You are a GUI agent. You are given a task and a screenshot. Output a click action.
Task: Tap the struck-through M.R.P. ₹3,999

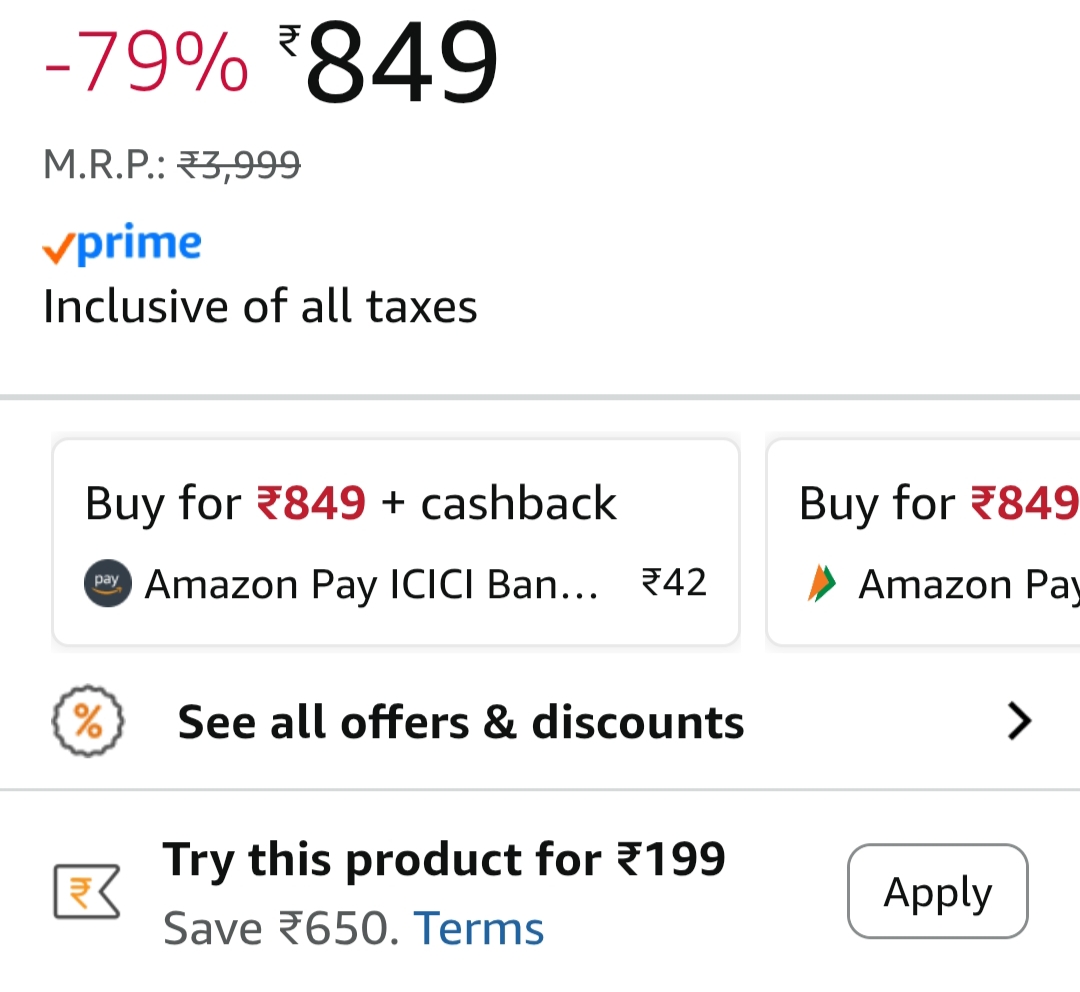point(238,163)
